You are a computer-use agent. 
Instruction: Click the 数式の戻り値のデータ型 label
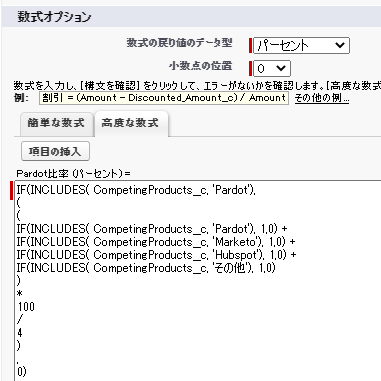(179, 43)
